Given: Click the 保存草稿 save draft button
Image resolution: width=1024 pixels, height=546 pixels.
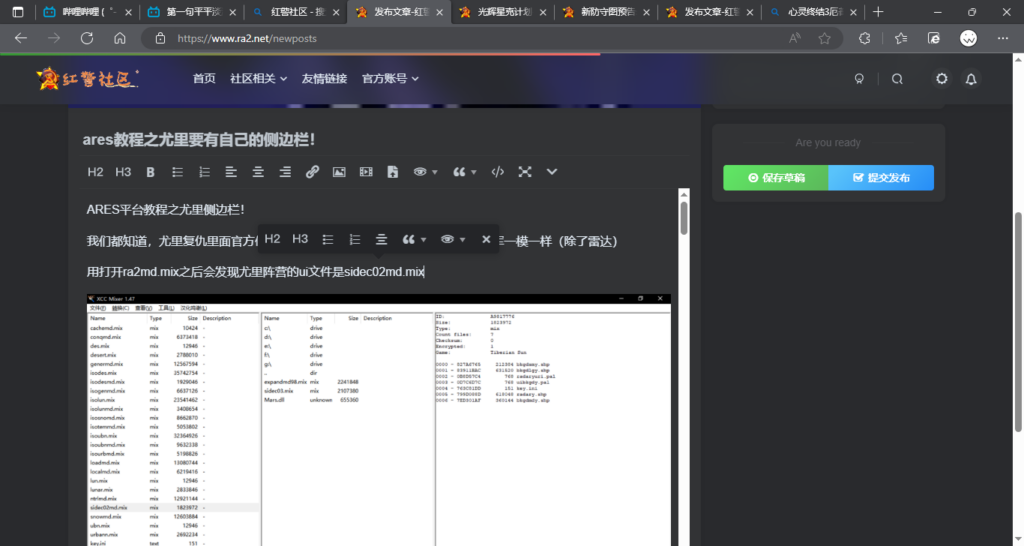Looking at the screenshot, I should click(x=776, y=178).
